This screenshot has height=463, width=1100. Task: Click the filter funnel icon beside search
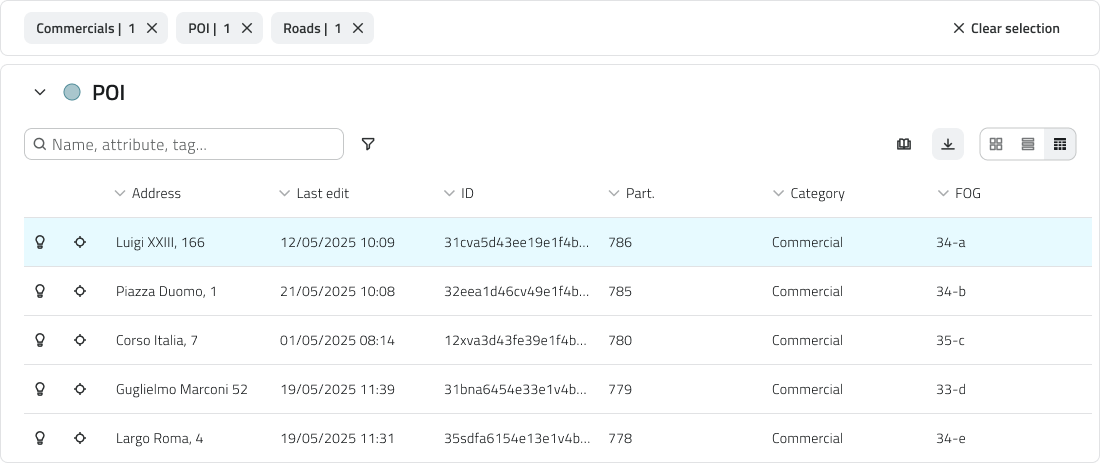pyautogui.click(x=368, y=145)
